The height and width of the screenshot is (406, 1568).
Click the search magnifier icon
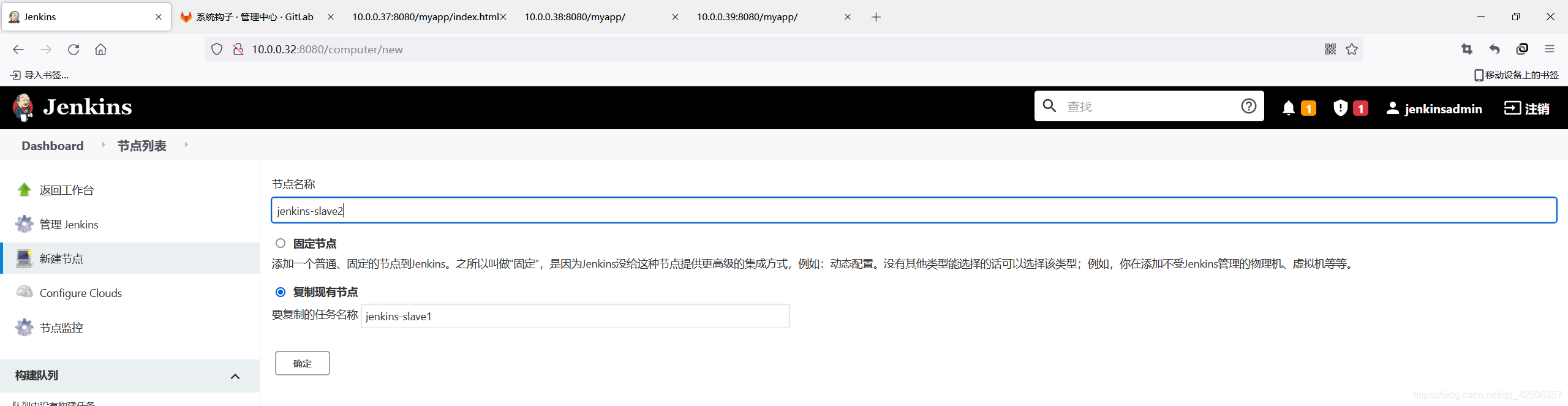coord(1049,106)
